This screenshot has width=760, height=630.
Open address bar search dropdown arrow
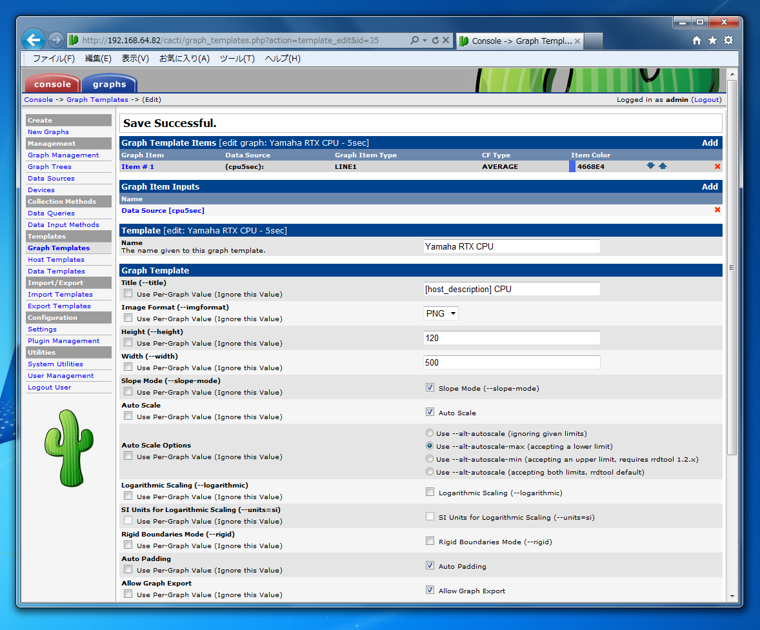coord(425,41)
